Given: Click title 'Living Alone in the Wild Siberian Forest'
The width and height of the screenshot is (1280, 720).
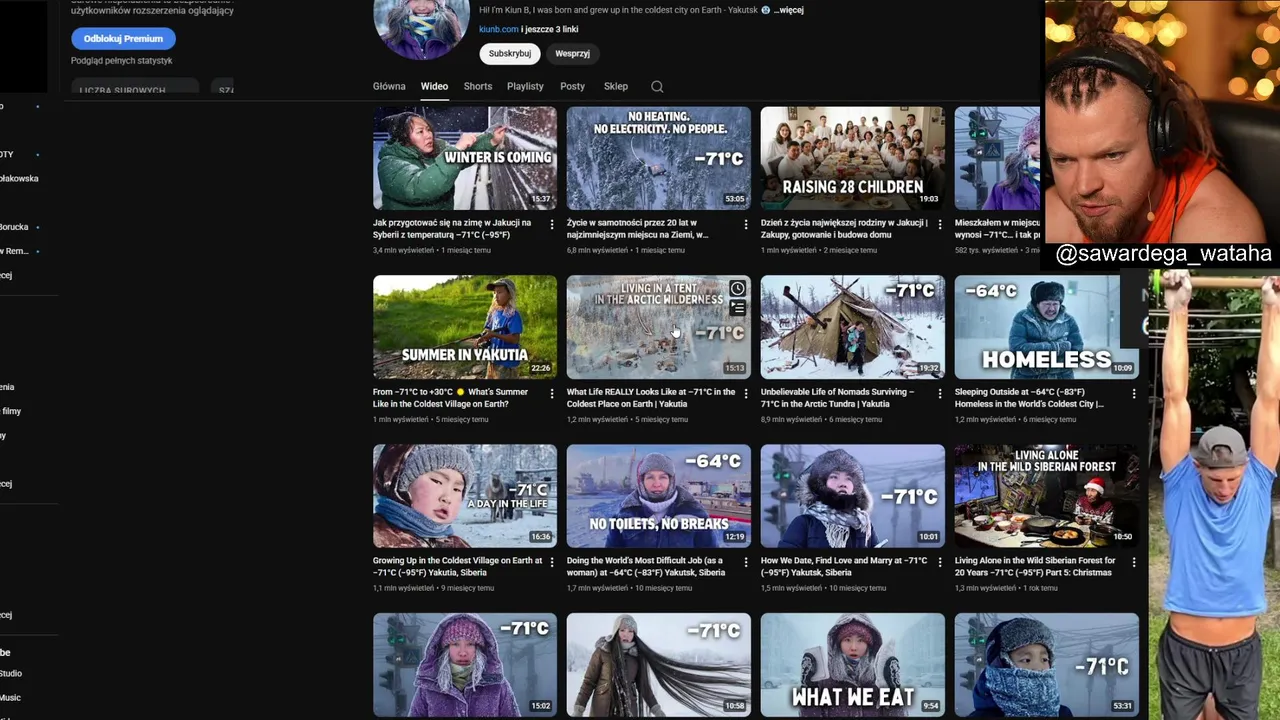Looking at the screenshot, I should (1035, 567).
